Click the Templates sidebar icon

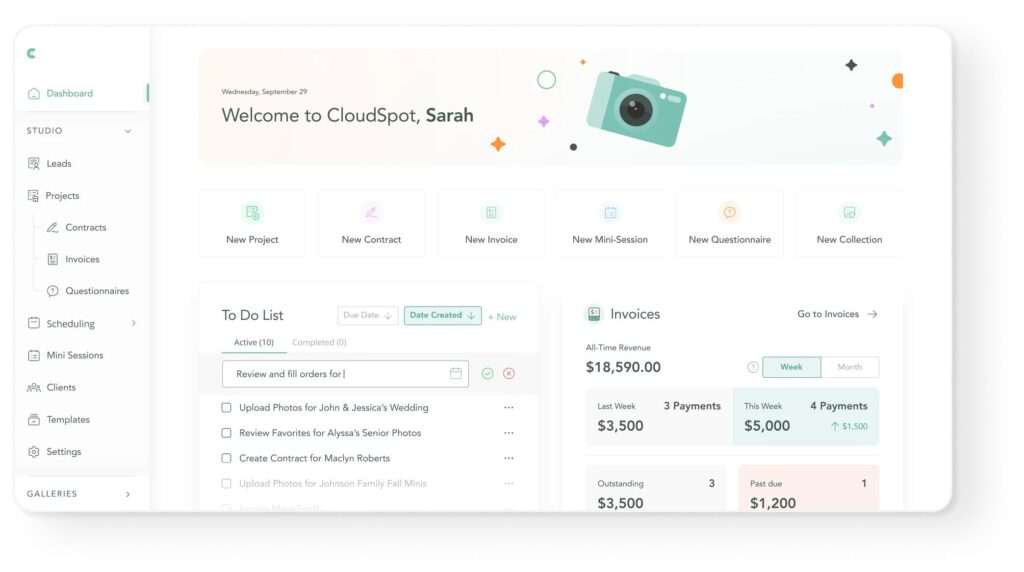(34, 419)
